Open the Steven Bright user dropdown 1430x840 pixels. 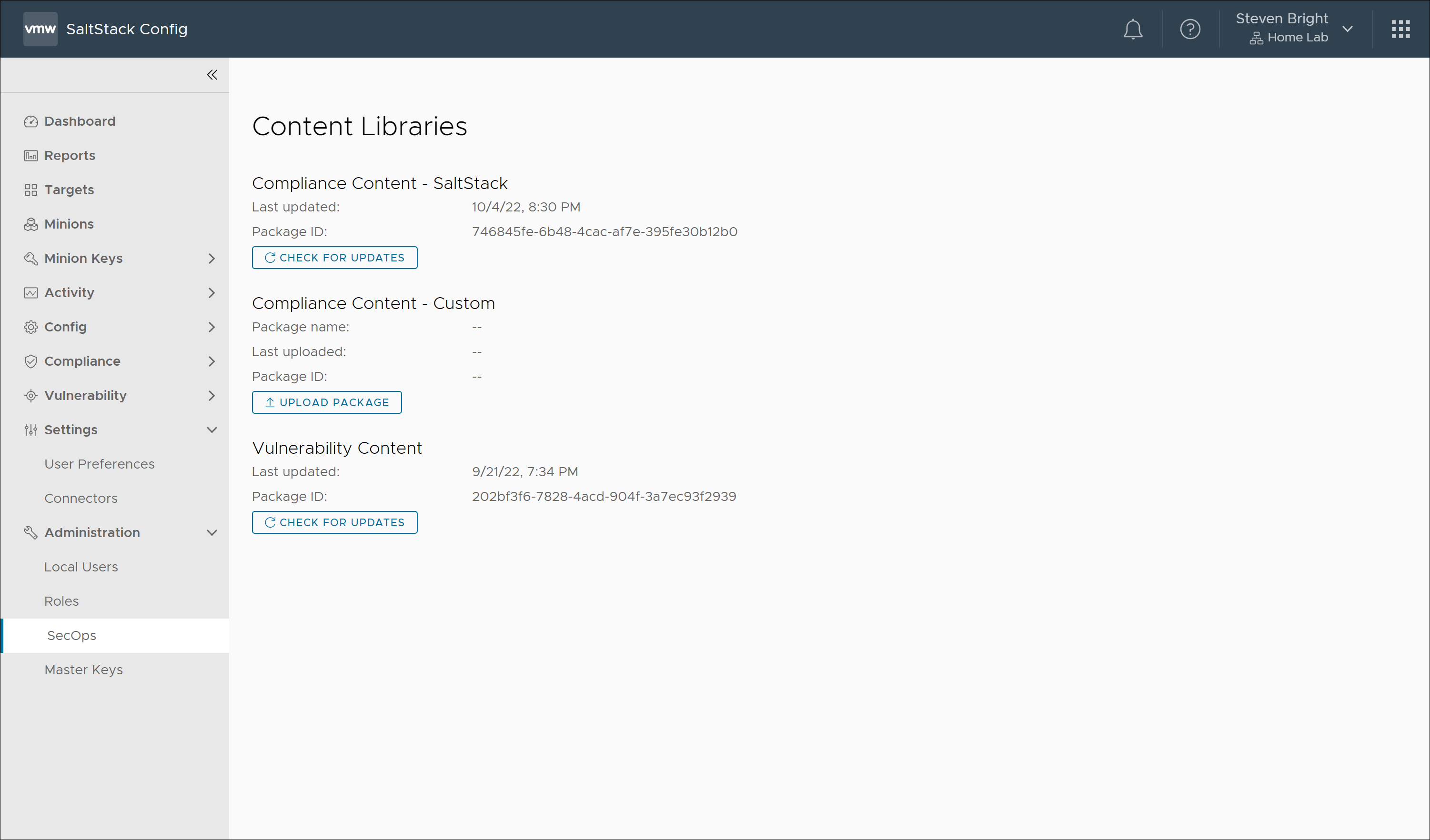1348,29
